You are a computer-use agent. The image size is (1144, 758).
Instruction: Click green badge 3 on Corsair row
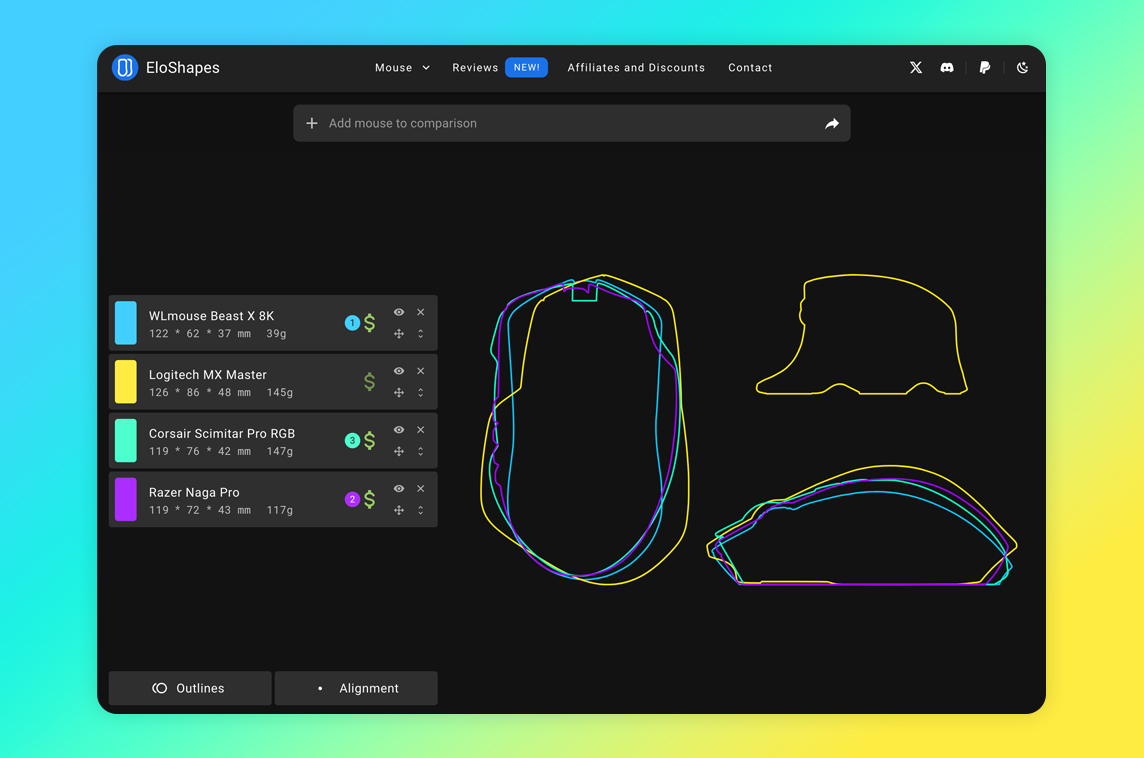(x=352, y=441)
